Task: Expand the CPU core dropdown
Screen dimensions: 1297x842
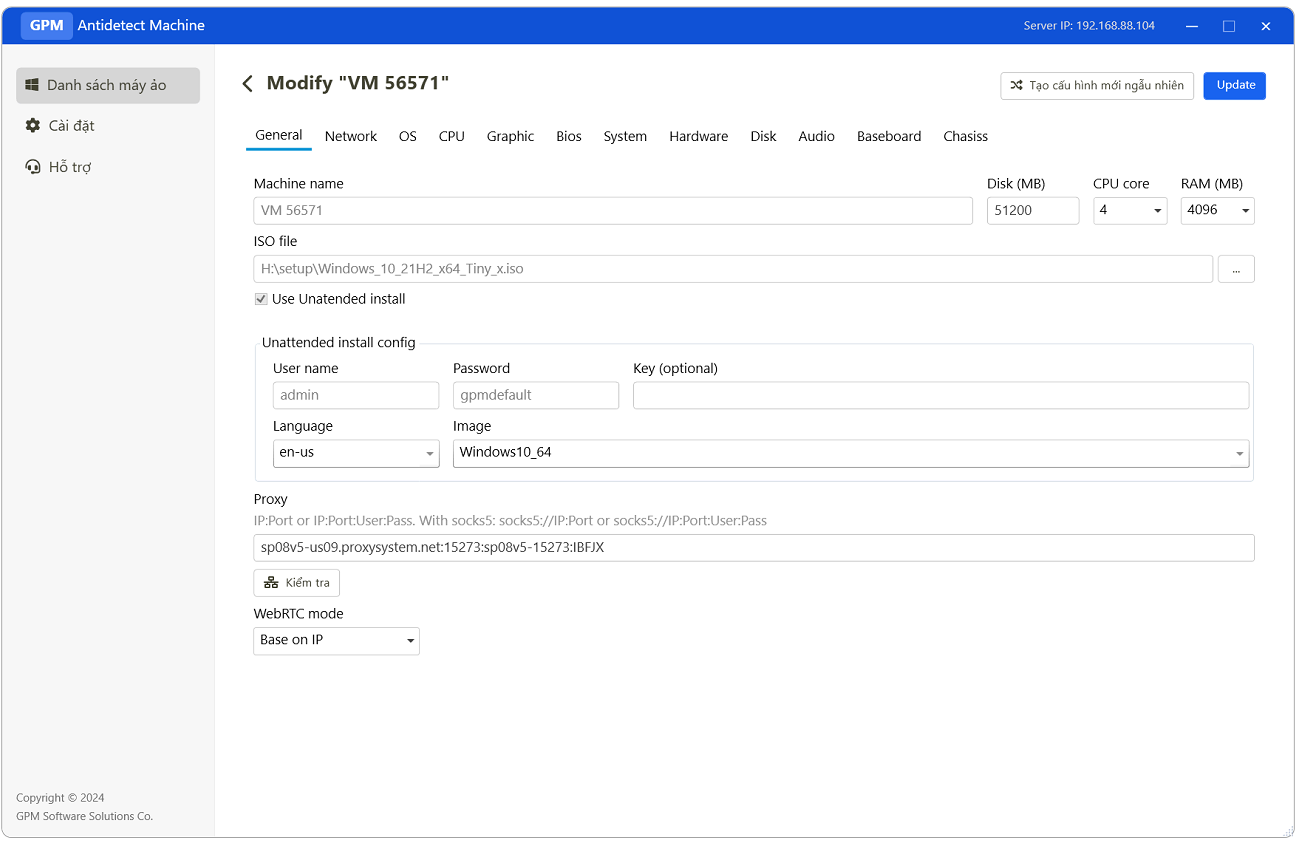Action: (1129, 210)
